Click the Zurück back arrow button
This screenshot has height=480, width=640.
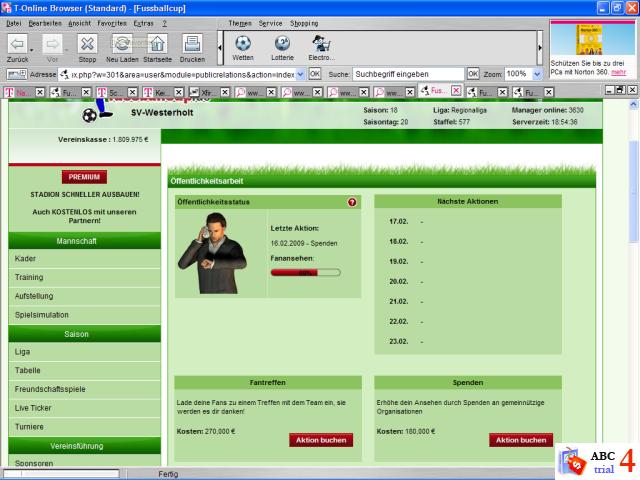17,45
